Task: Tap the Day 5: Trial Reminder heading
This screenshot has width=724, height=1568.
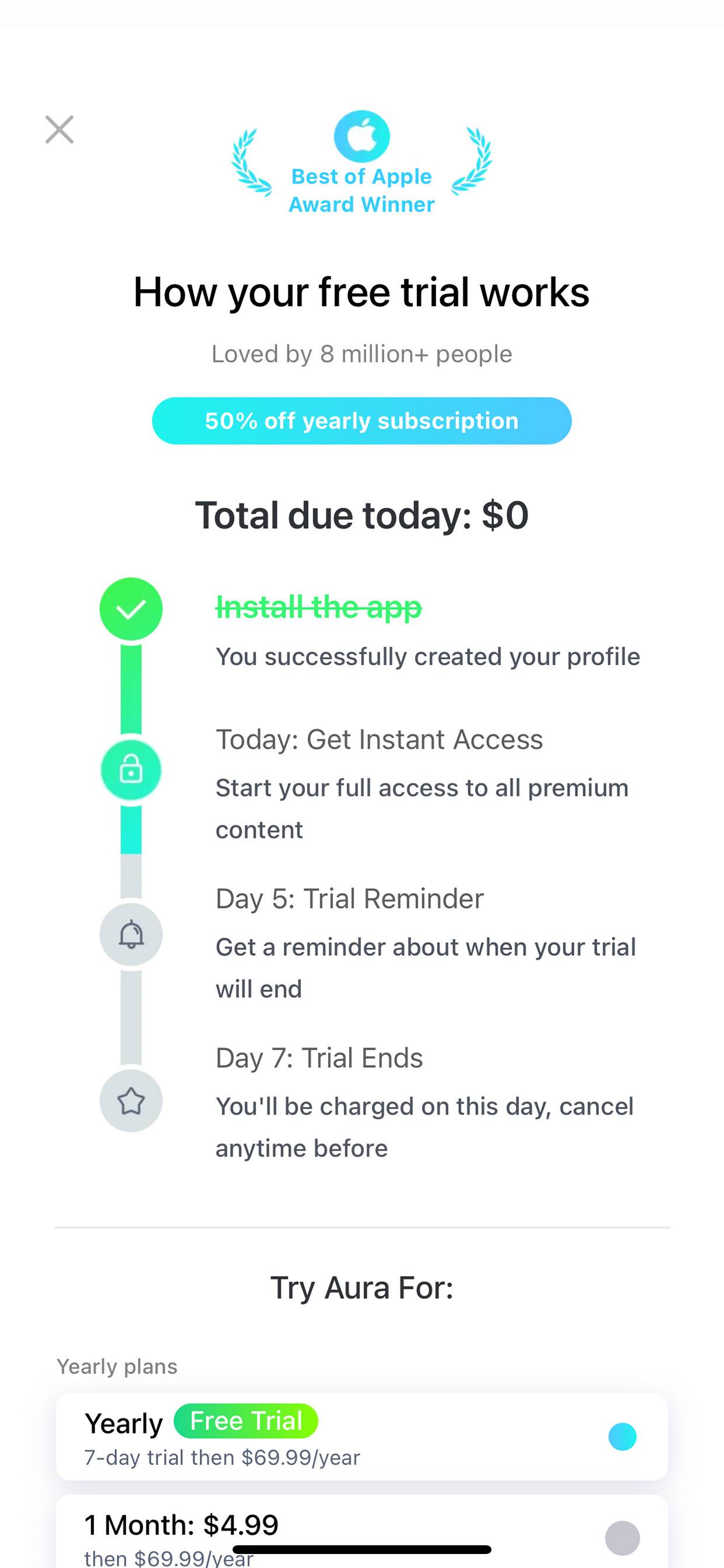Action: pyautogui.click(x=350, y=899)
